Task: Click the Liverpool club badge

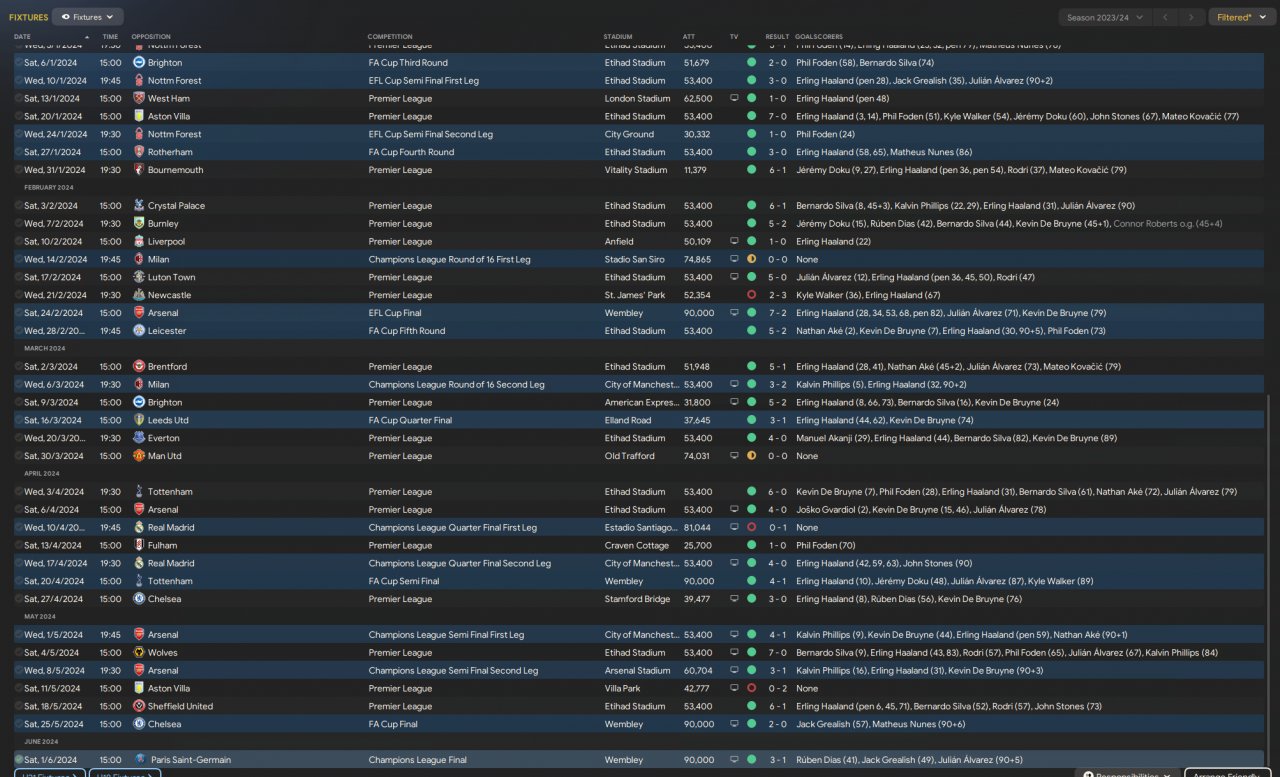Action: [x=139, y=241]
